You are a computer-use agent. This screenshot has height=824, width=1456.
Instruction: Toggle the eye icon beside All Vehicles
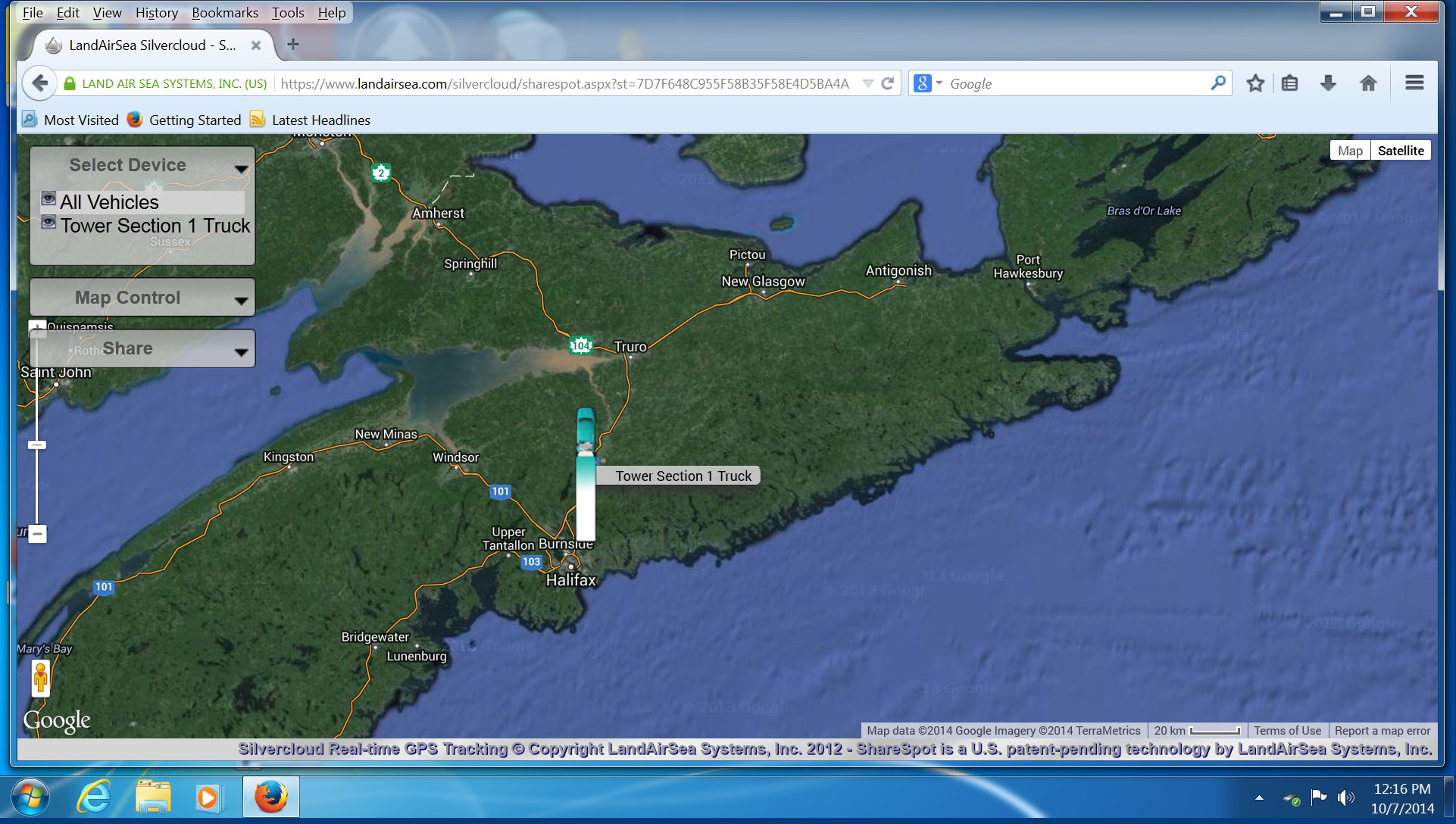tap(48, 198)
